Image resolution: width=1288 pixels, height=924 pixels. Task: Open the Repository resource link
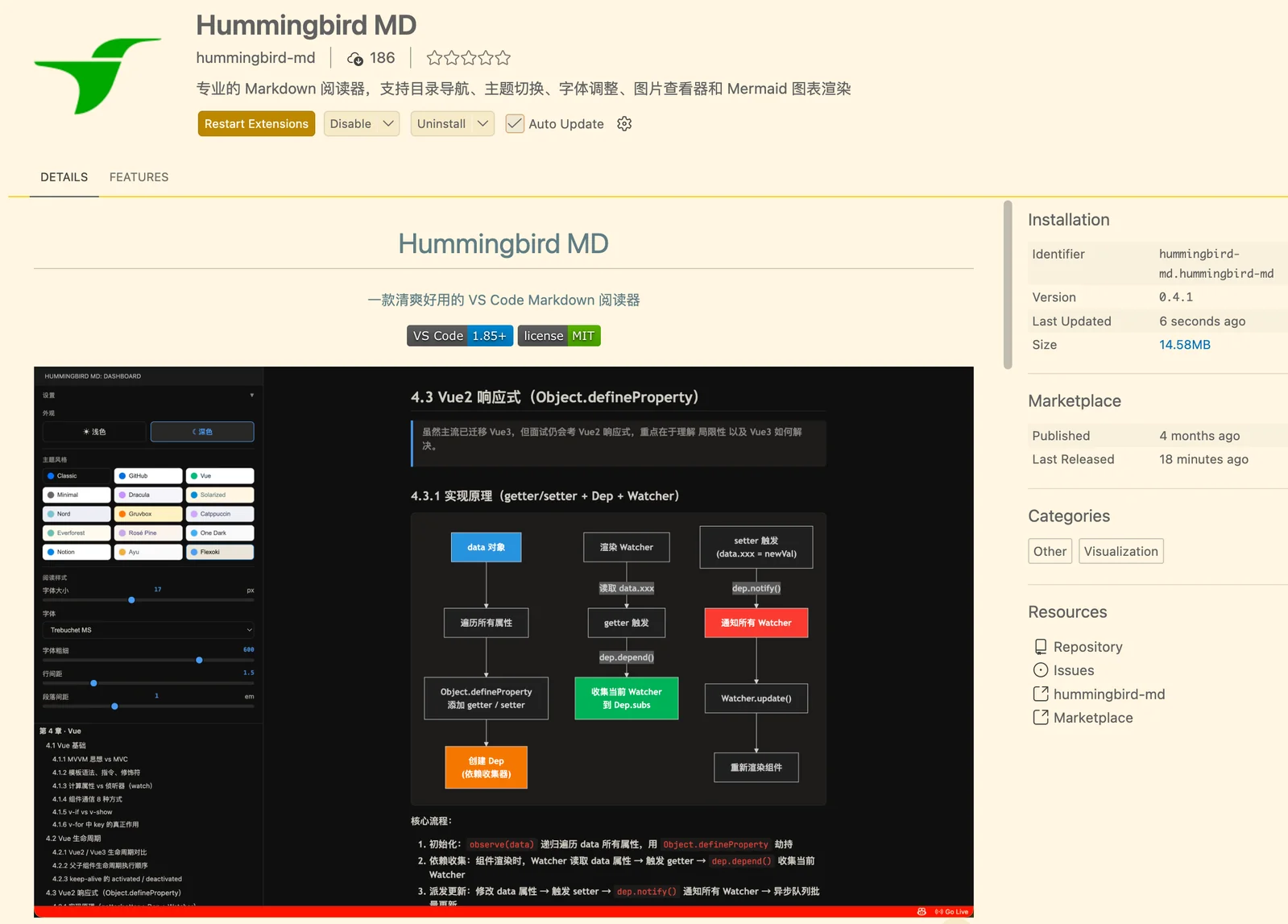point(1087,647)
